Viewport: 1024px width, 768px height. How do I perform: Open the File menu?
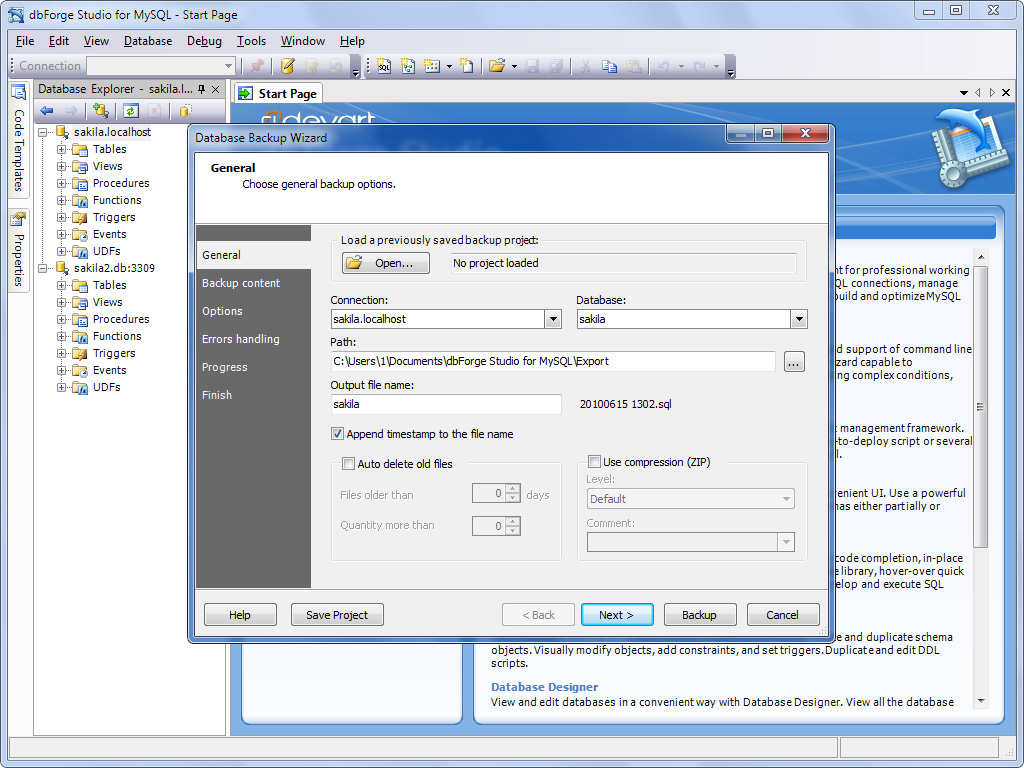coord(25,41)
